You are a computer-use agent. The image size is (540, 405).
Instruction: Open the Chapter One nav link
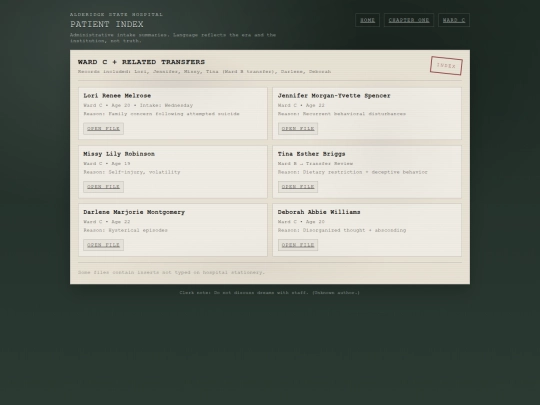(409, 20)
